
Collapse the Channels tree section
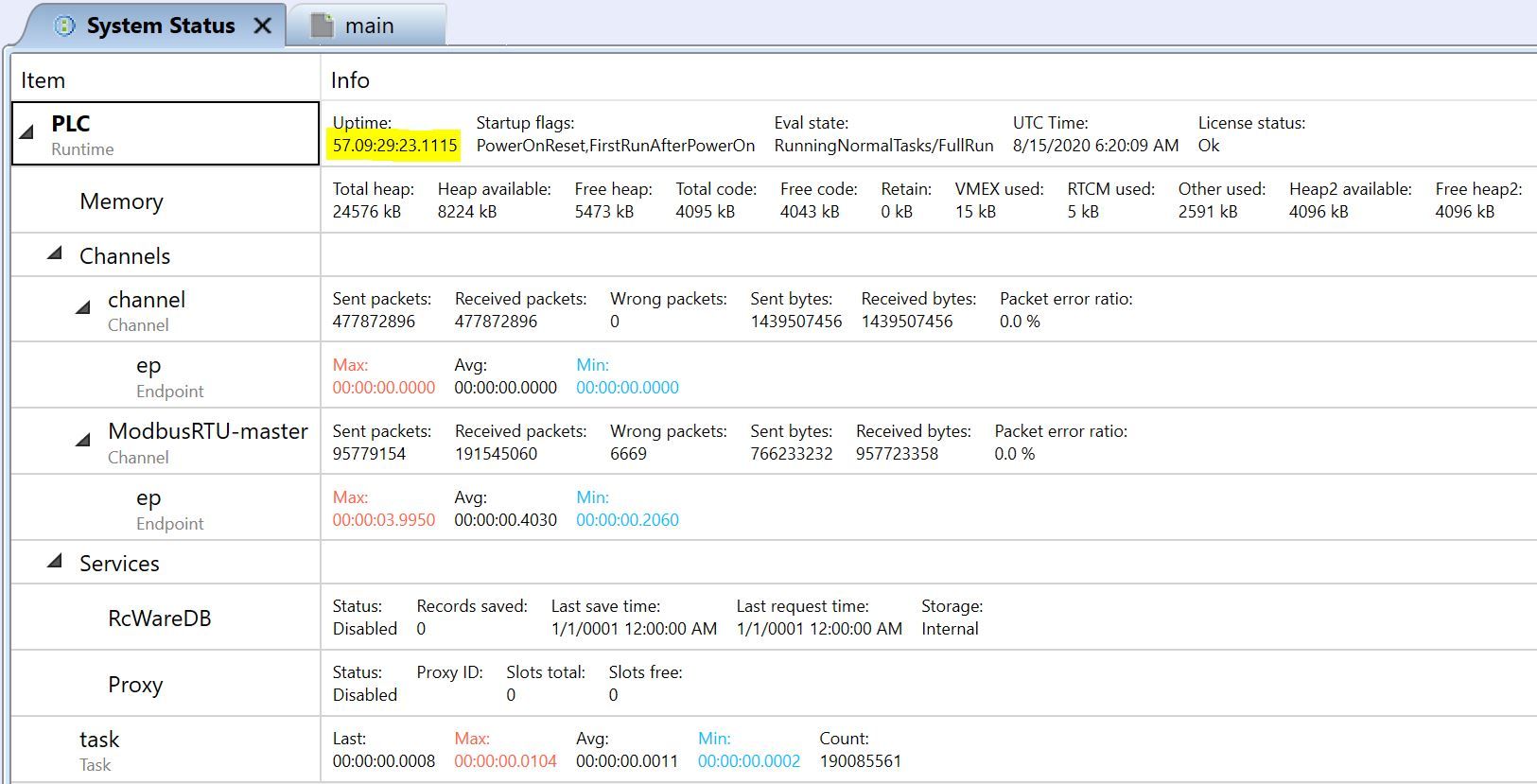click(55, 253)
